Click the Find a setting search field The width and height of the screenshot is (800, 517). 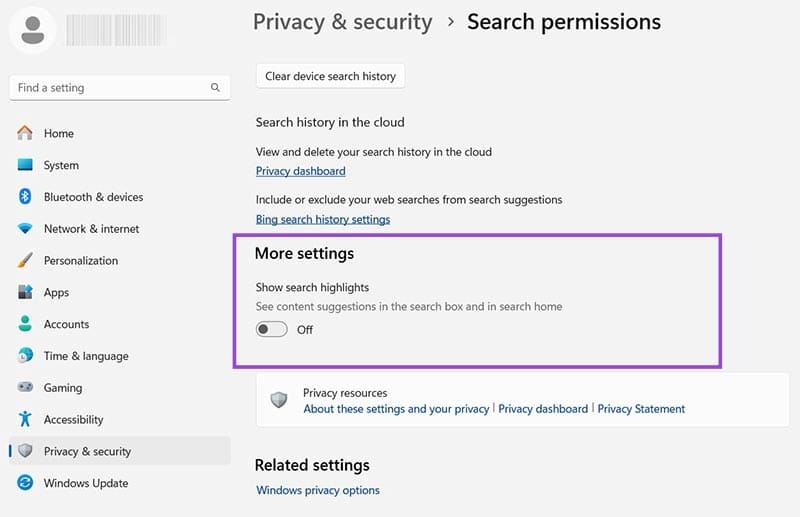click(x=119, y=87)
